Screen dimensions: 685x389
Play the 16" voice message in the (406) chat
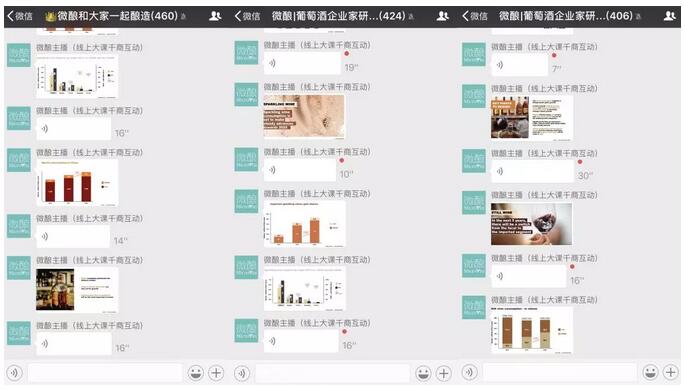point(529,276)
